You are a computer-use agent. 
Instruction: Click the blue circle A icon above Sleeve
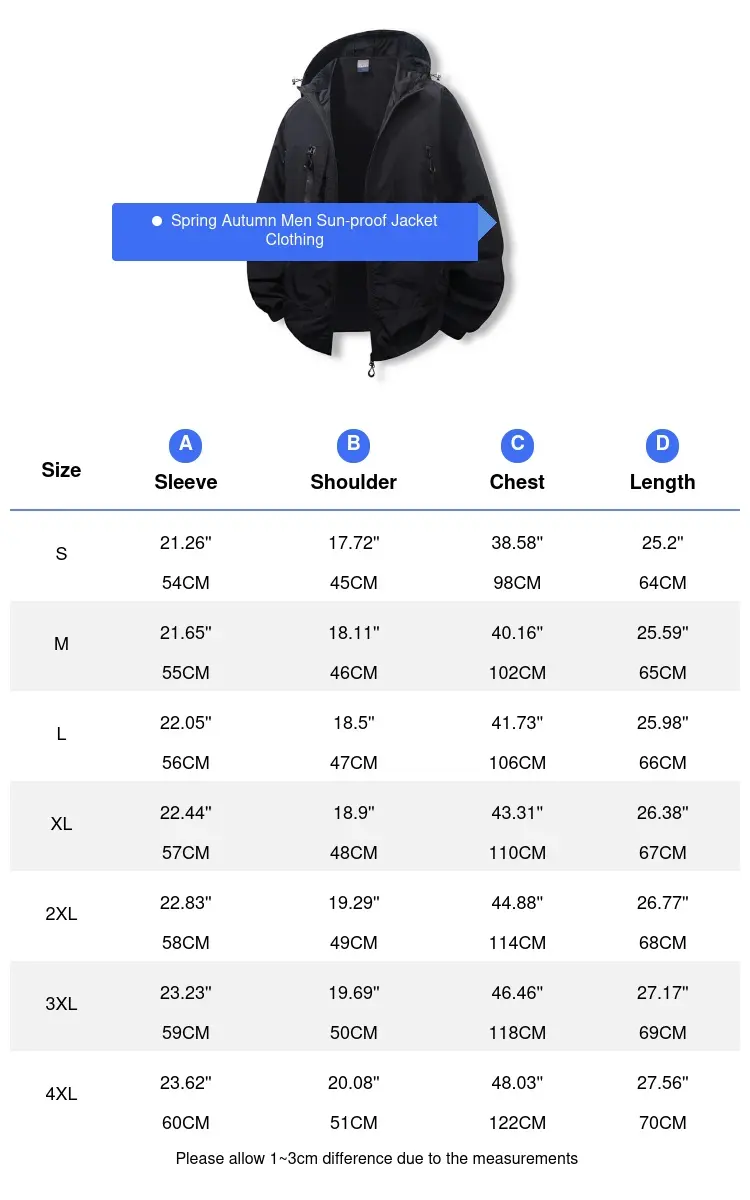[x=186, y=444]
